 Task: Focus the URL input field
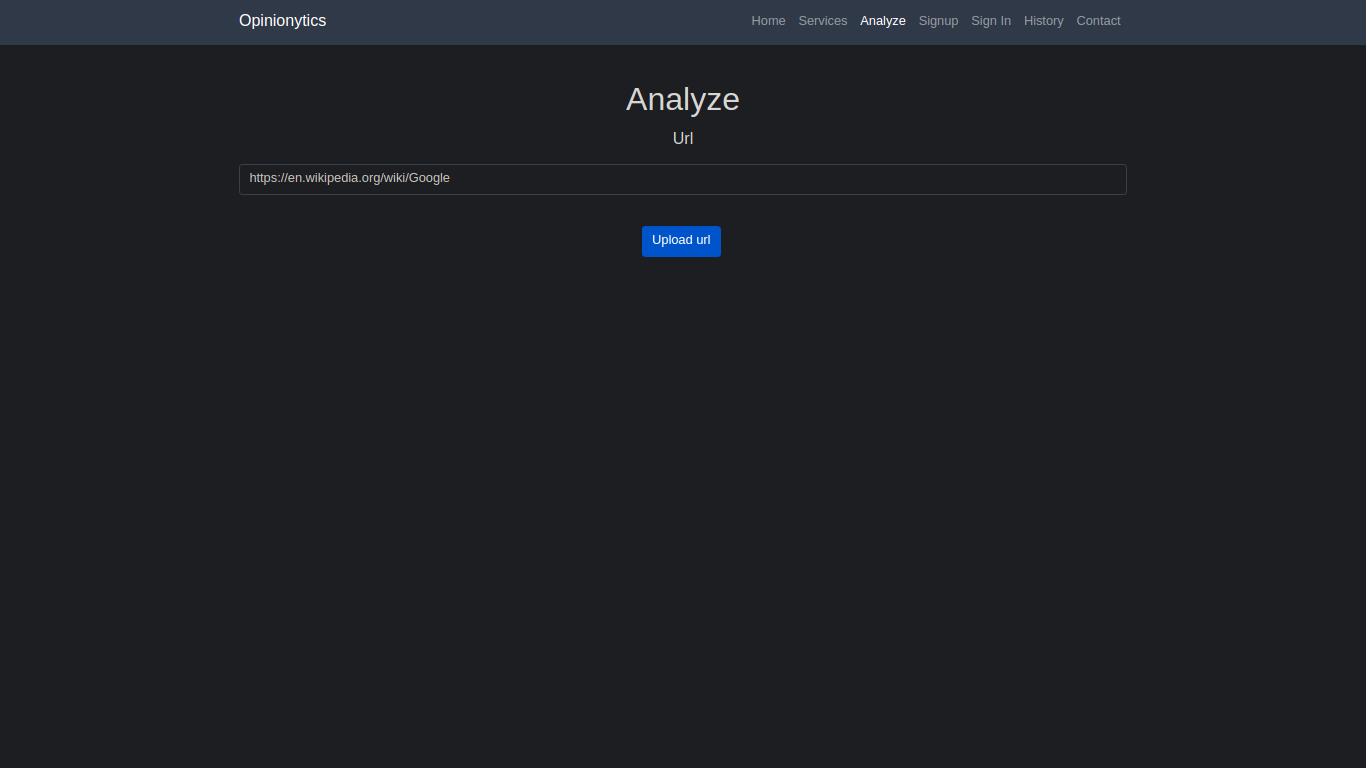coord(683,179)
